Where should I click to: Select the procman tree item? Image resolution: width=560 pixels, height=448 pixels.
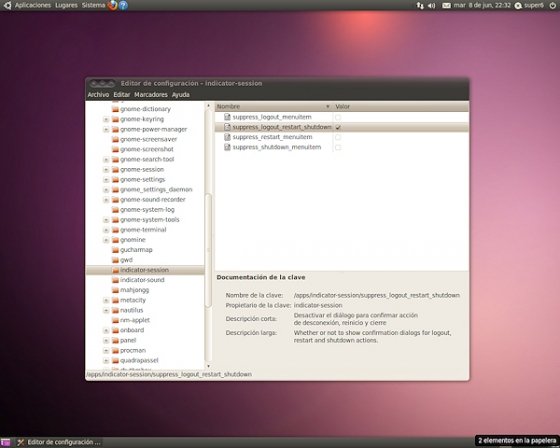point(133,350)
